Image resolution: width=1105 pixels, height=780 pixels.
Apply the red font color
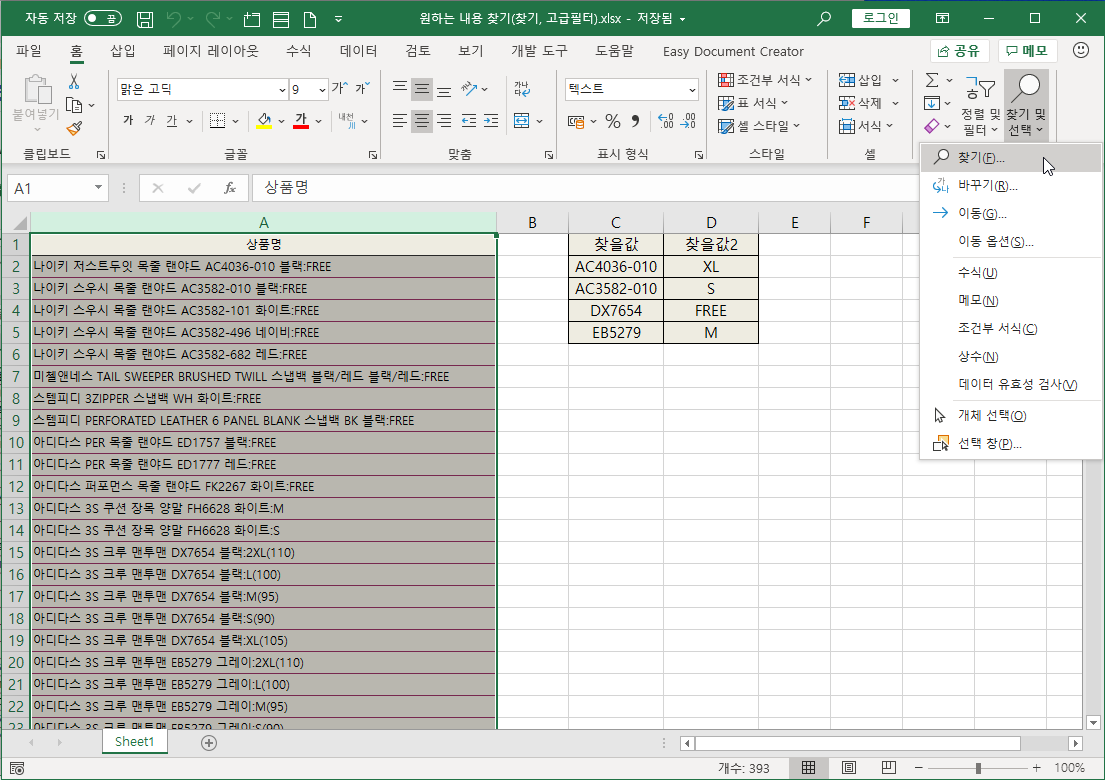click(x=302, y=120)
